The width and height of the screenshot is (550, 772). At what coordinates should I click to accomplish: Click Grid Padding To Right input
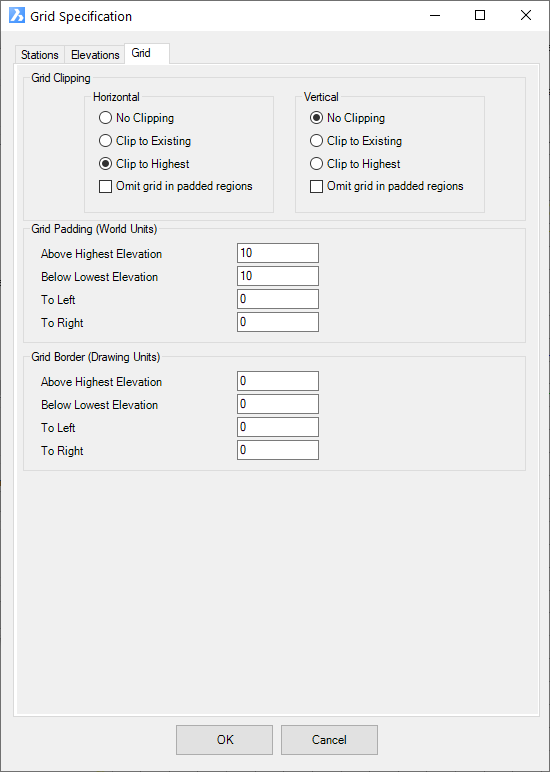tap(278, 322)
